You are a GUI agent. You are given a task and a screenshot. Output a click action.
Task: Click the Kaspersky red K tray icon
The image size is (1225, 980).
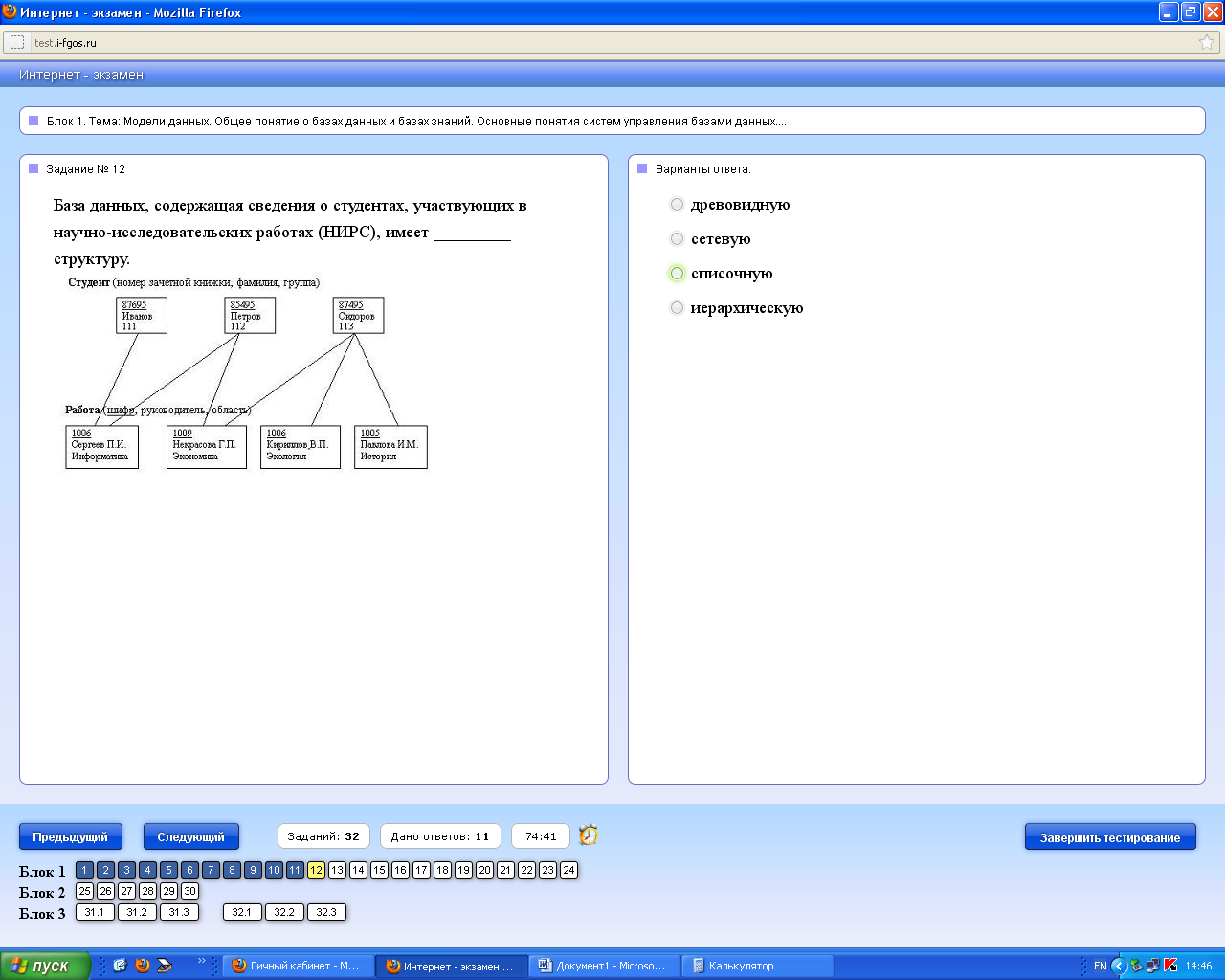1169,966
